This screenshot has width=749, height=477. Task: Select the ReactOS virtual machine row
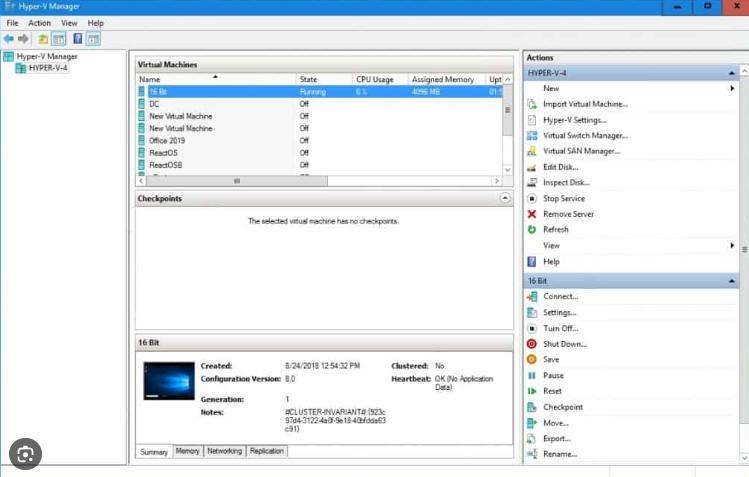point(320,153)
